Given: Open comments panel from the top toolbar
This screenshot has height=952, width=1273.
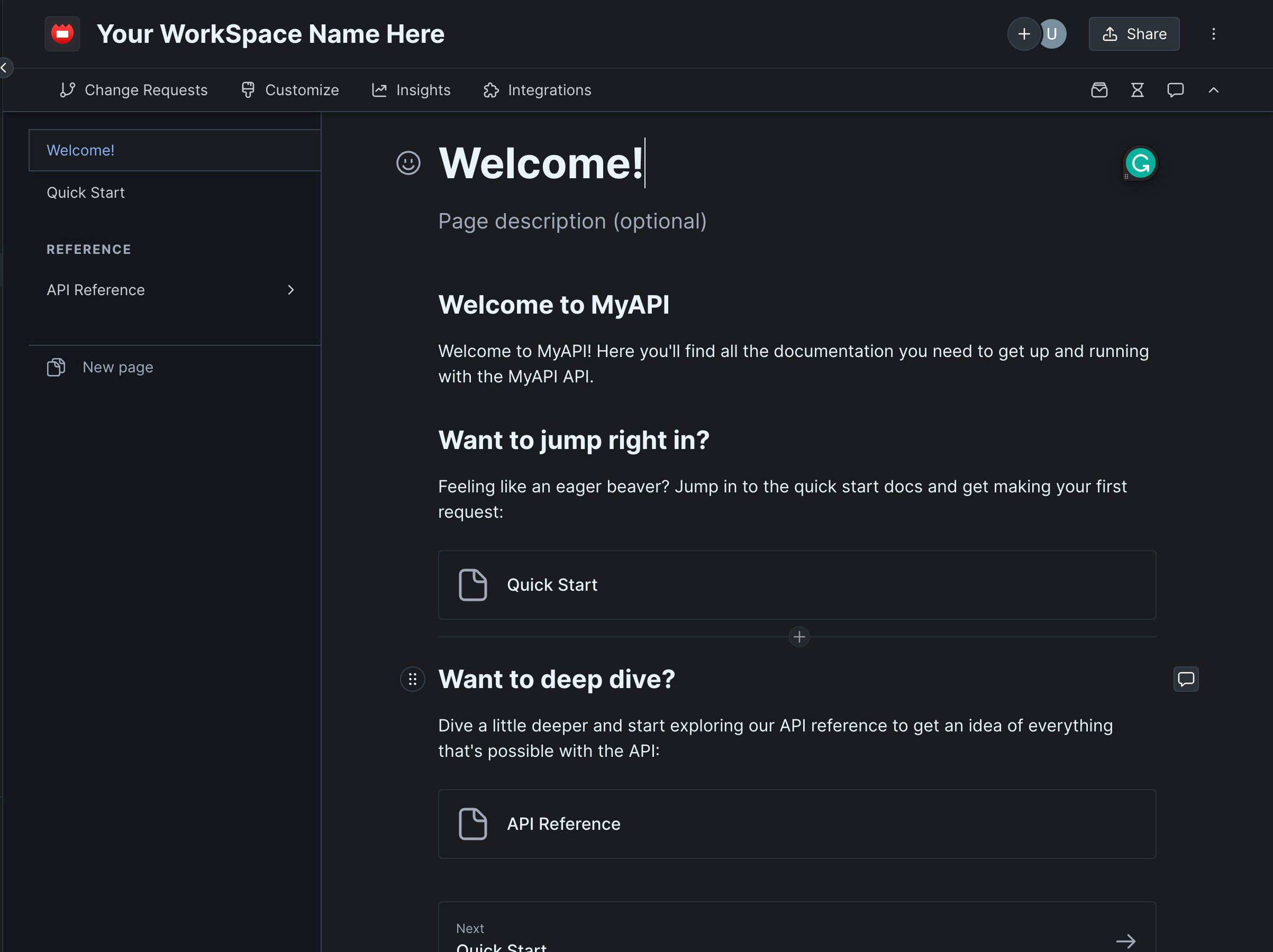Looking at the screenshot, I should 1175,90.
